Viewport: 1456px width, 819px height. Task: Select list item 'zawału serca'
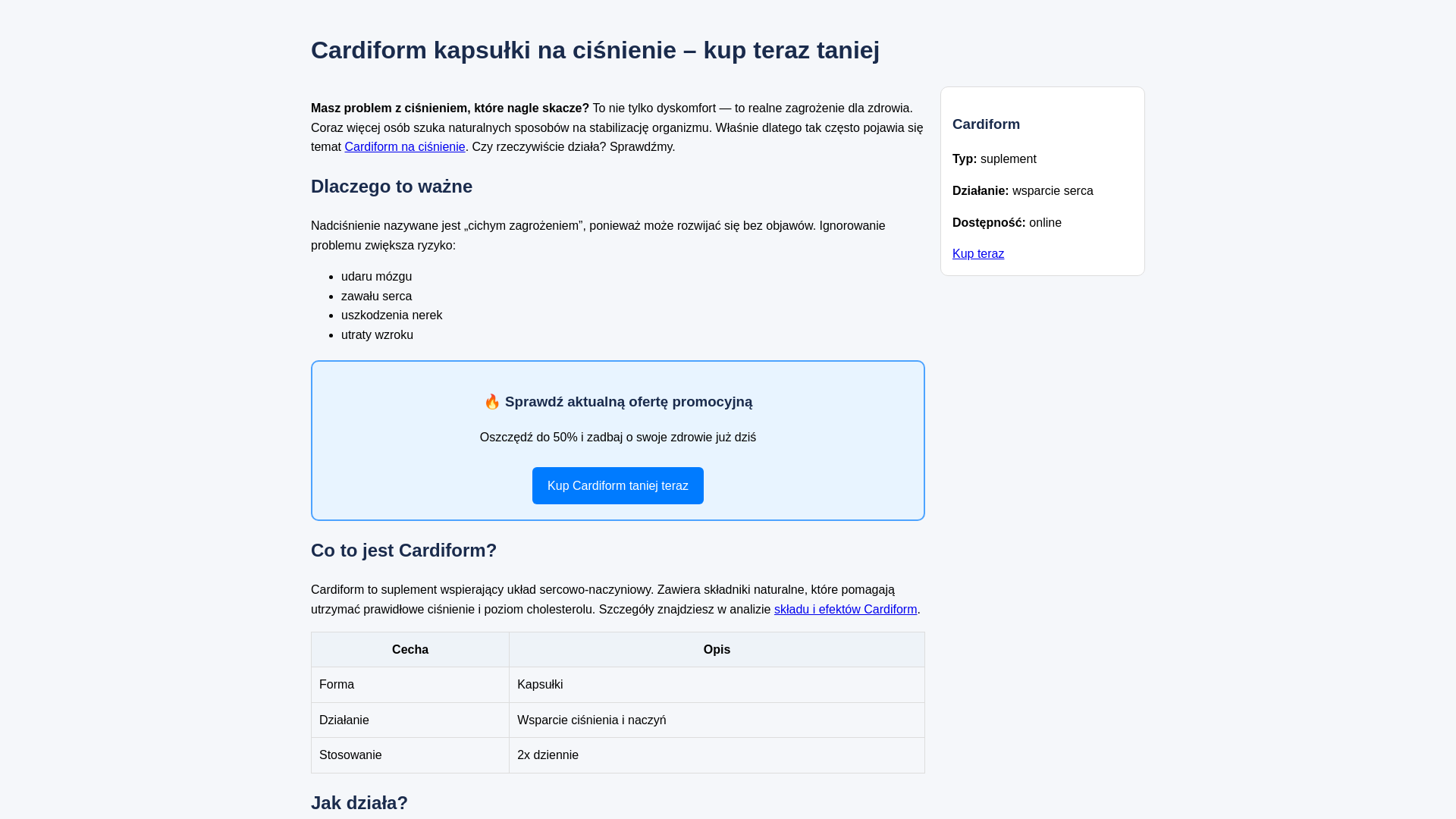[376, 297]
